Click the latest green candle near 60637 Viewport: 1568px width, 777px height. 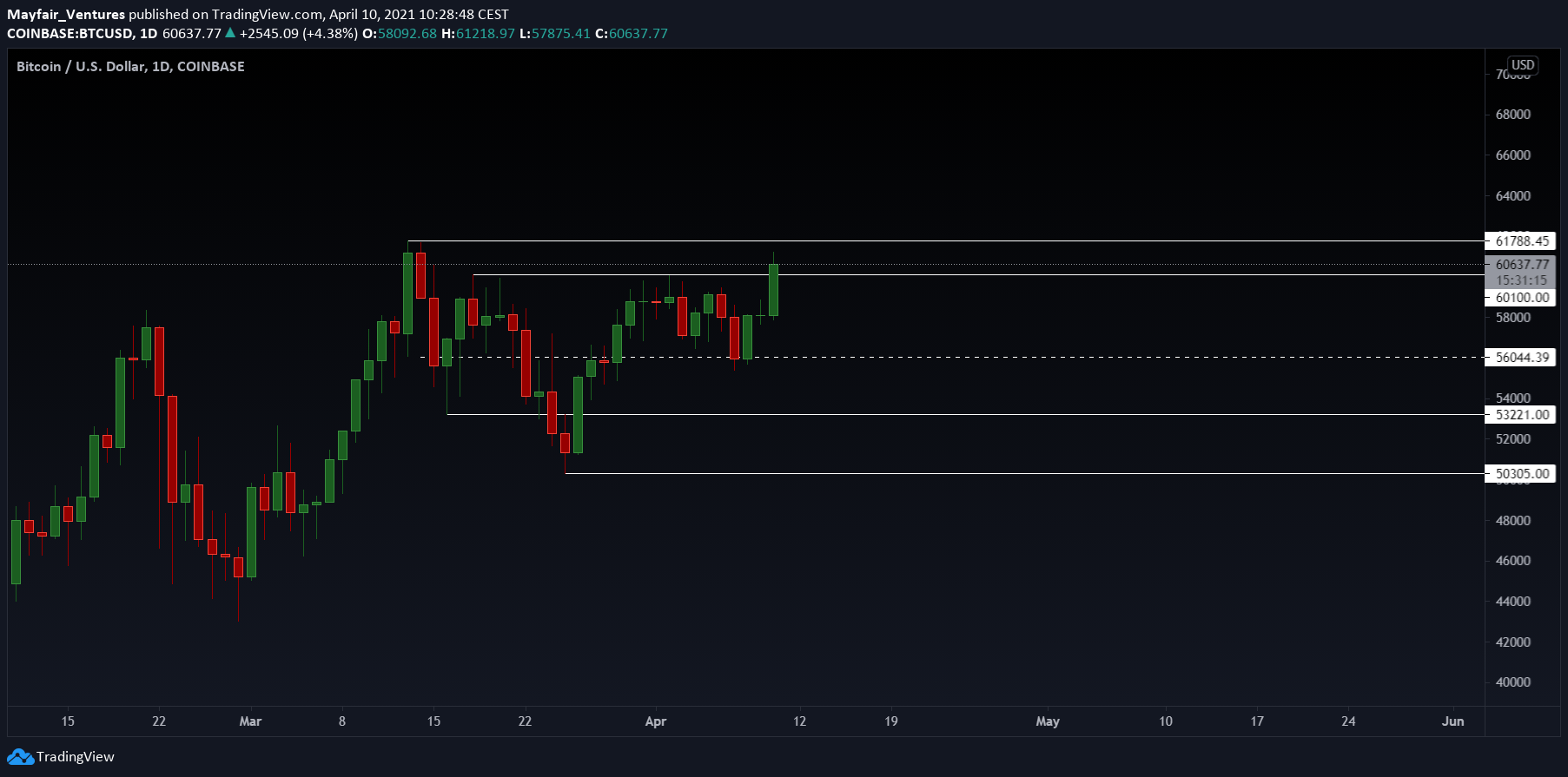point(773,290)
